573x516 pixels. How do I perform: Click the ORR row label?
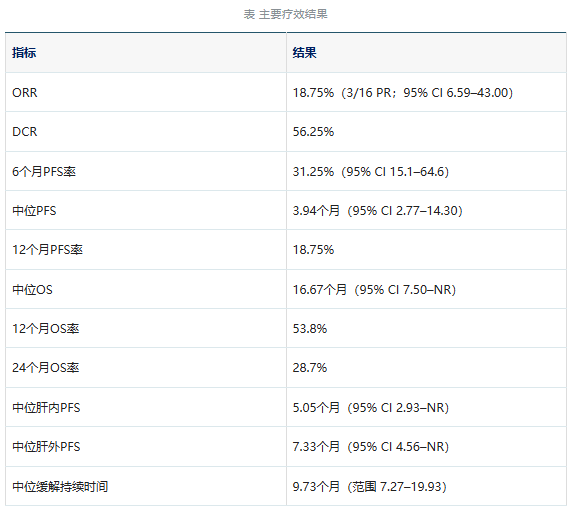(x=25, y=92)
